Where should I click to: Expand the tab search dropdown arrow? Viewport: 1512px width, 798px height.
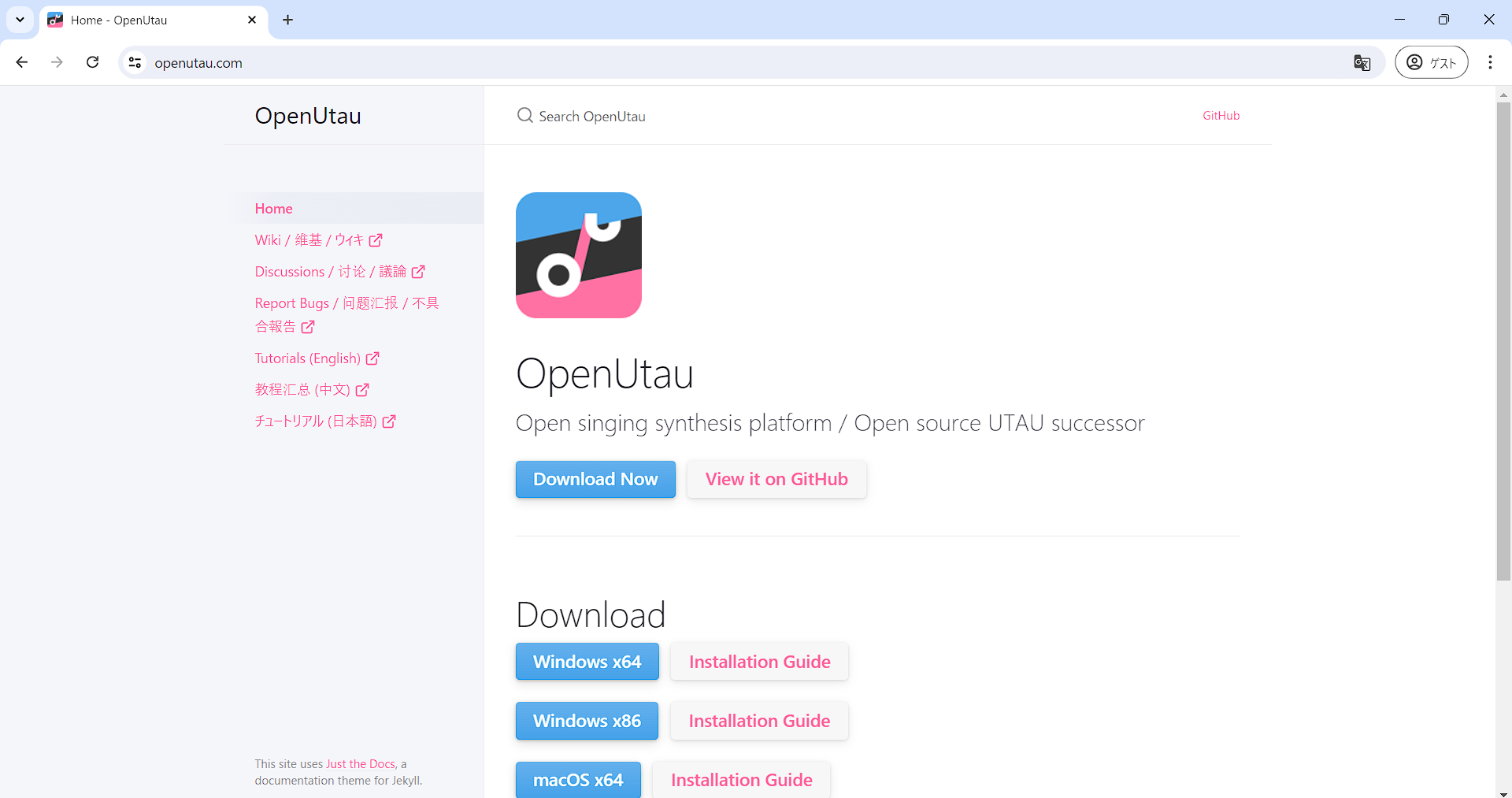(x=20, y=20)
